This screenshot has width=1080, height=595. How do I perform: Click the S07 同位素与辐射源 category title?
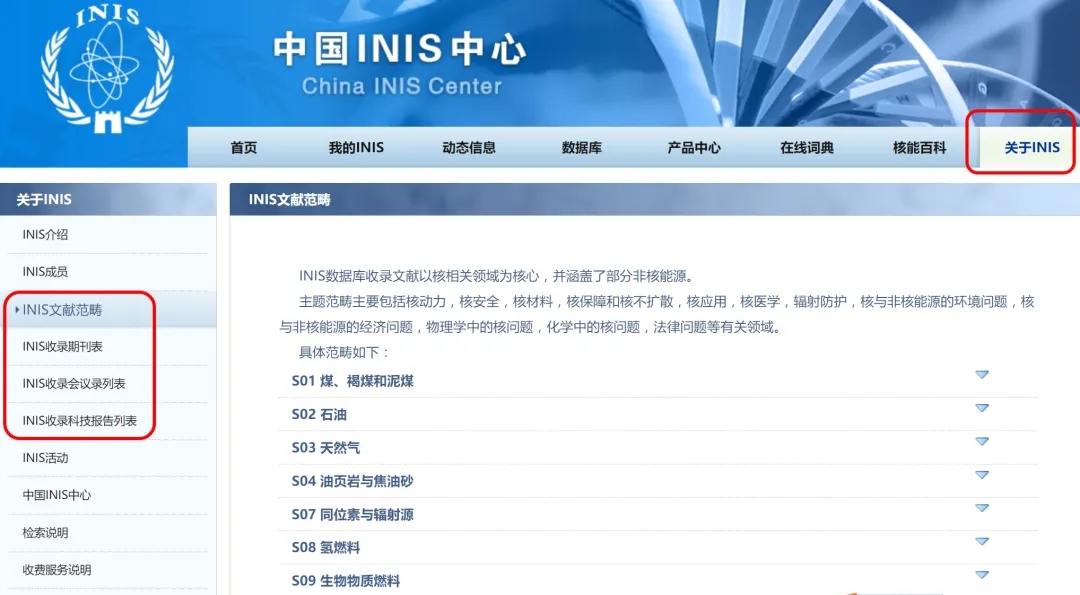point(352,514)
